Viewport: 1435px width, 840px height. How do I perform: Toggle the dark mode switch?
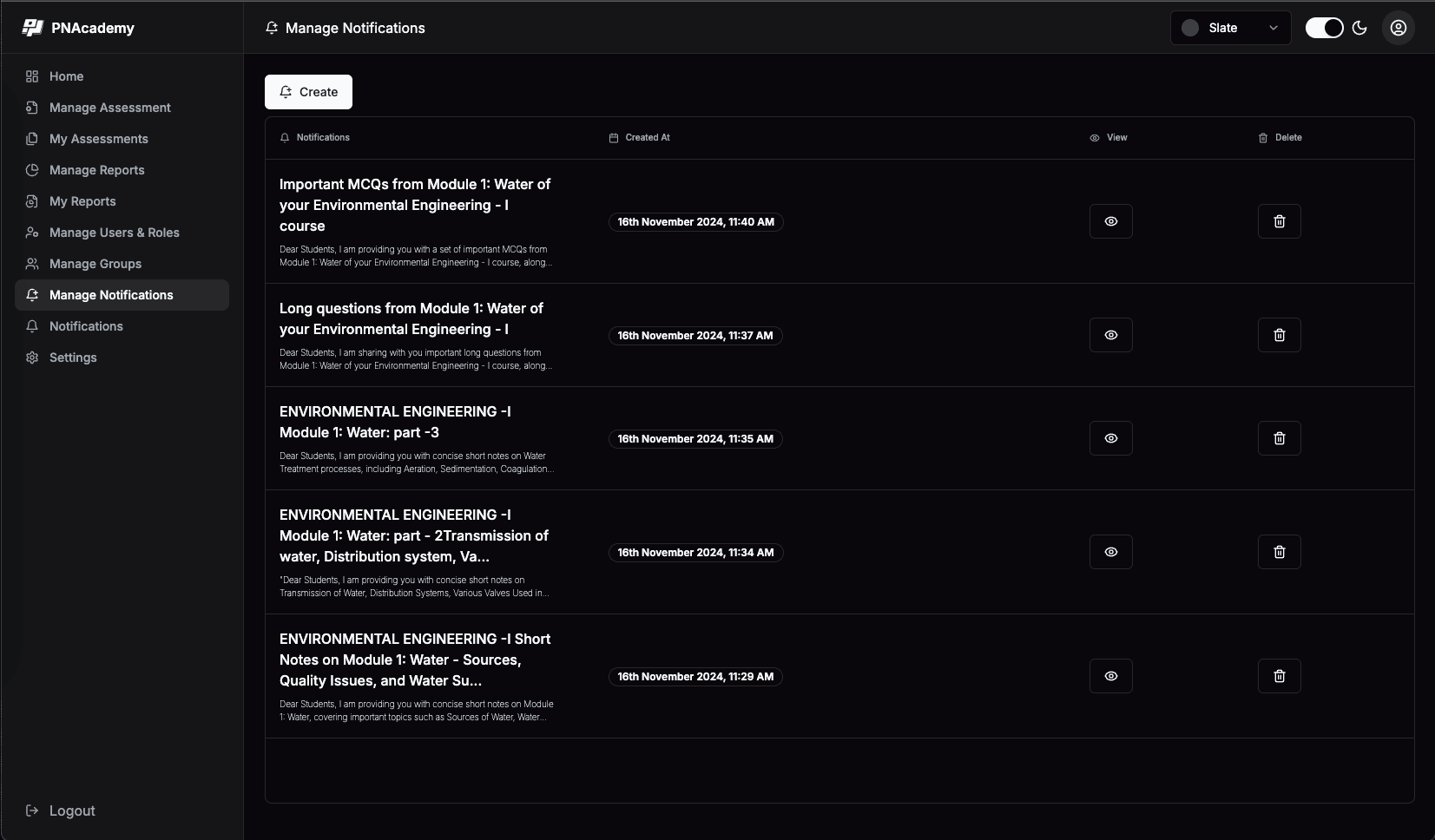coord(1324,28)
